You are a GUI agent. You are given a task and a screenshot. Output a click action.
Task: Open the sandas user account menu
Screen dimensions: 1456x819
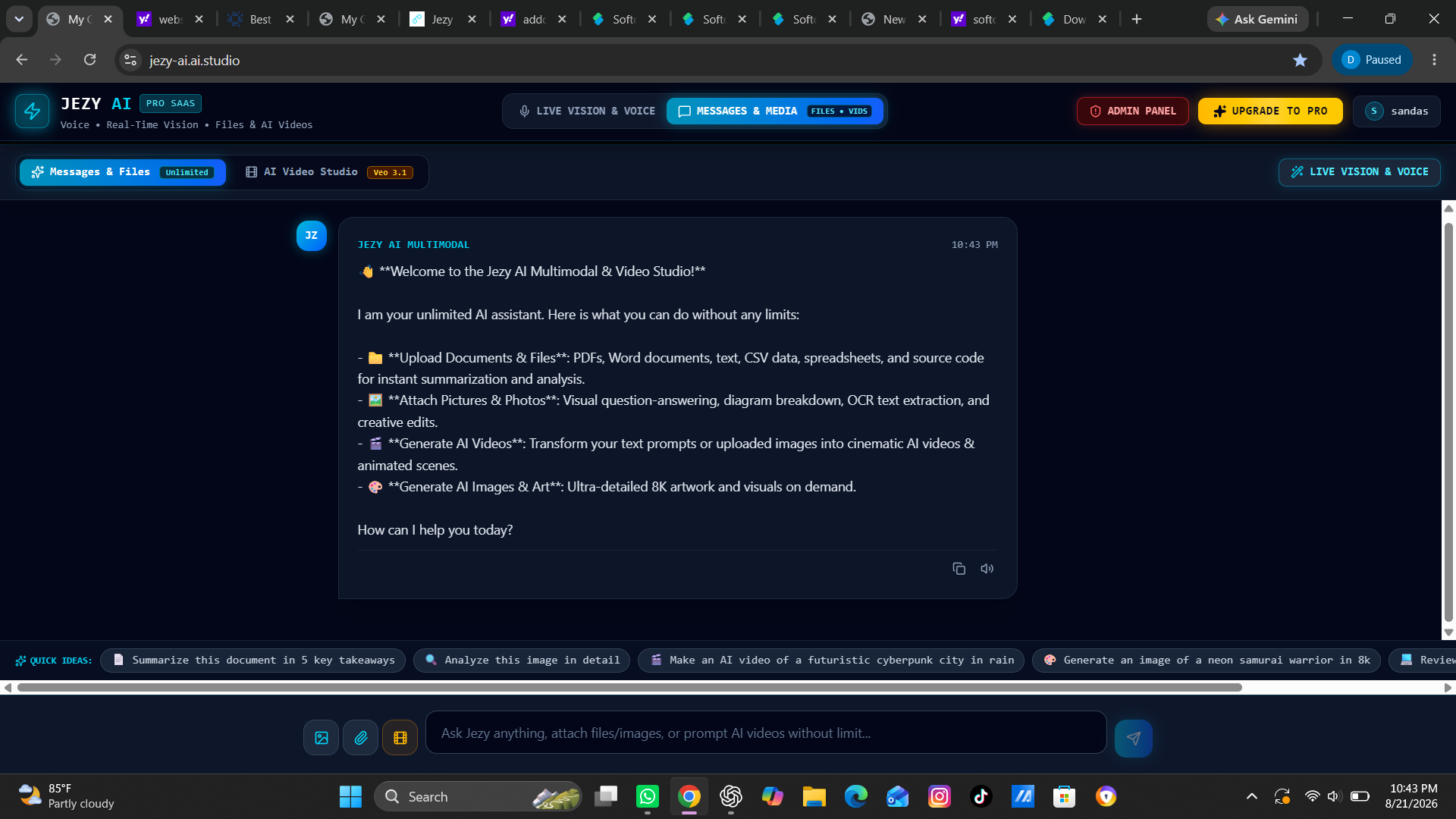[x=1397, y=111]
